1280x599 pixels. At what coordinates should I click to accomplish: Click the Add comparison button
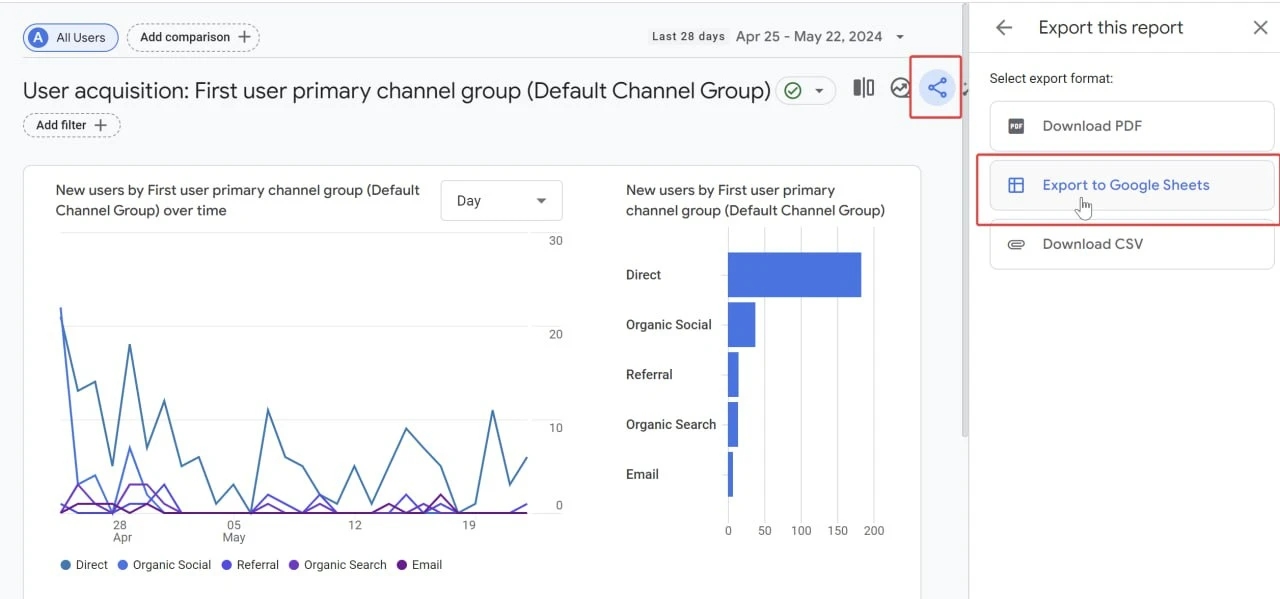tap(193, 38)
